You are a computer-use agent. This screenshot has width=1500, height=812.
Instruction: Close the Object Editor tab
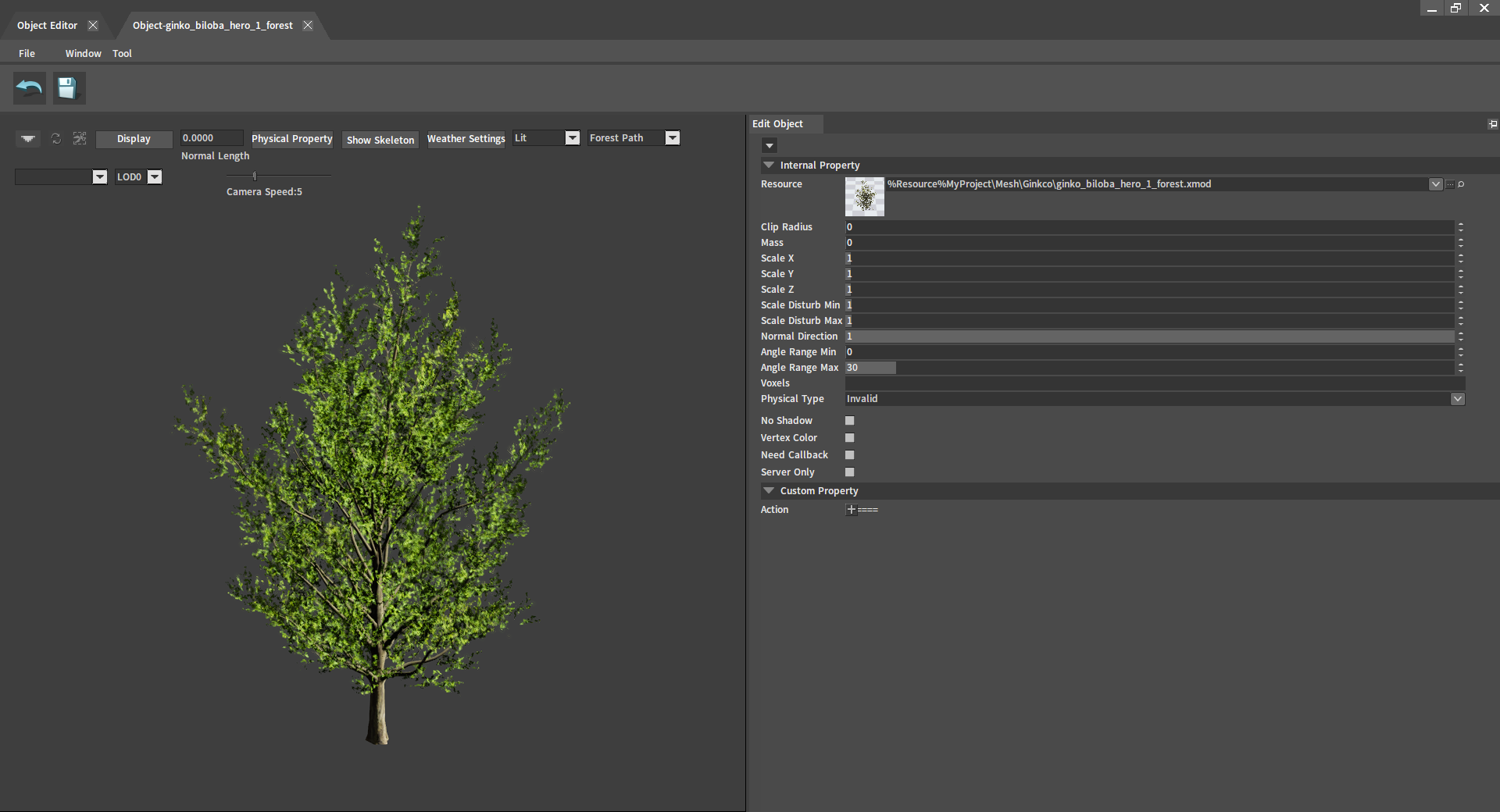[93, 25]
